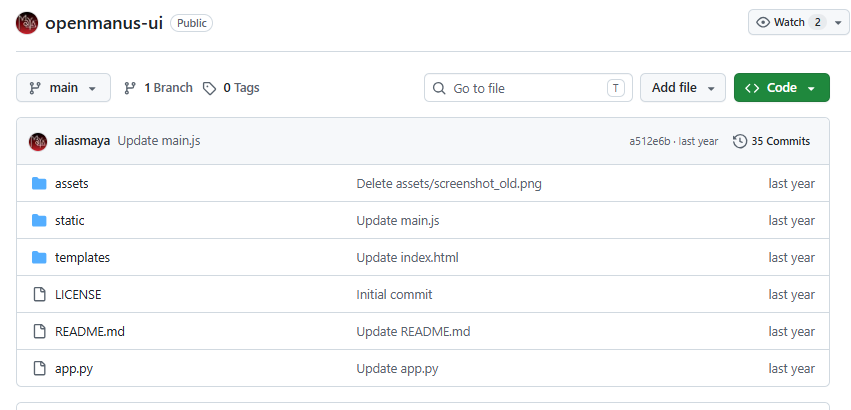Click the tag icon next to 0 Tags

click(209, 89)
